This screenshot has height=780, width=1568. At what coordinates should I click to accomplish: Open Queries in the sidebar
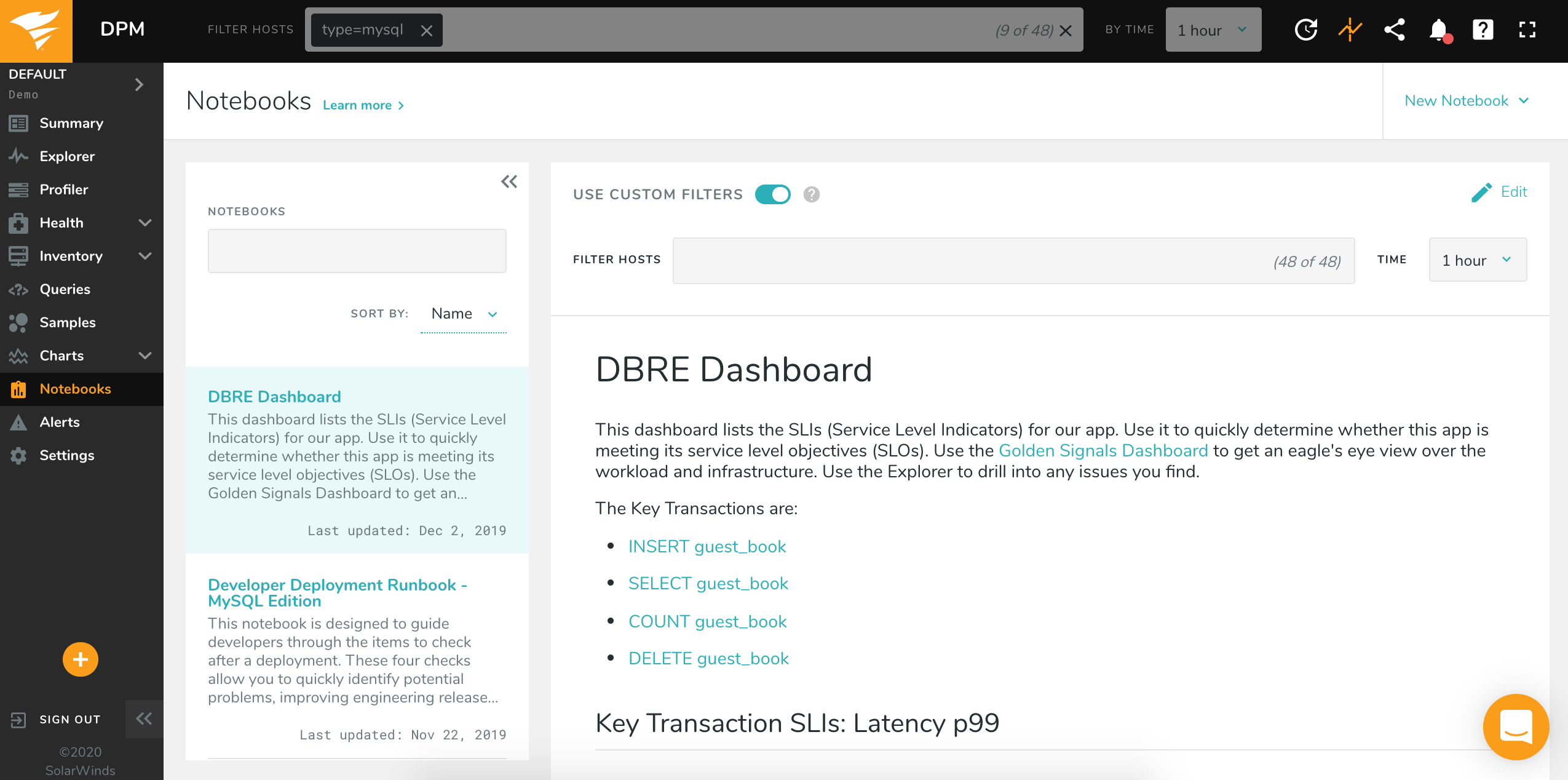coord(65,289)
